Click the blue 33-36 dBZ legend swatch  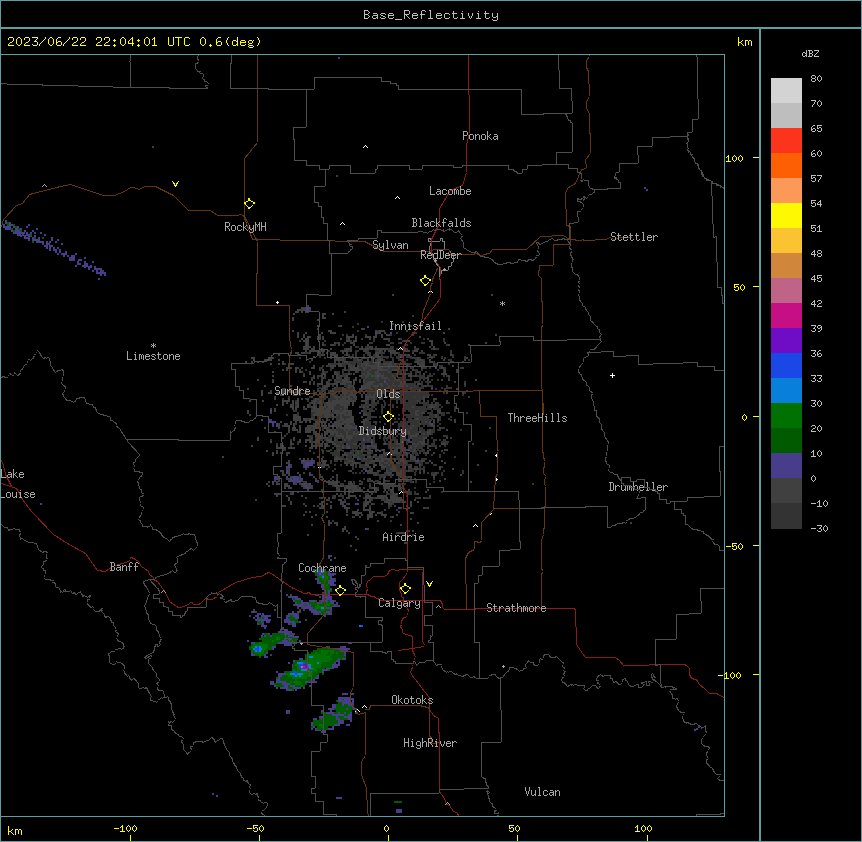pyautogui.click(x=786, y=365)
